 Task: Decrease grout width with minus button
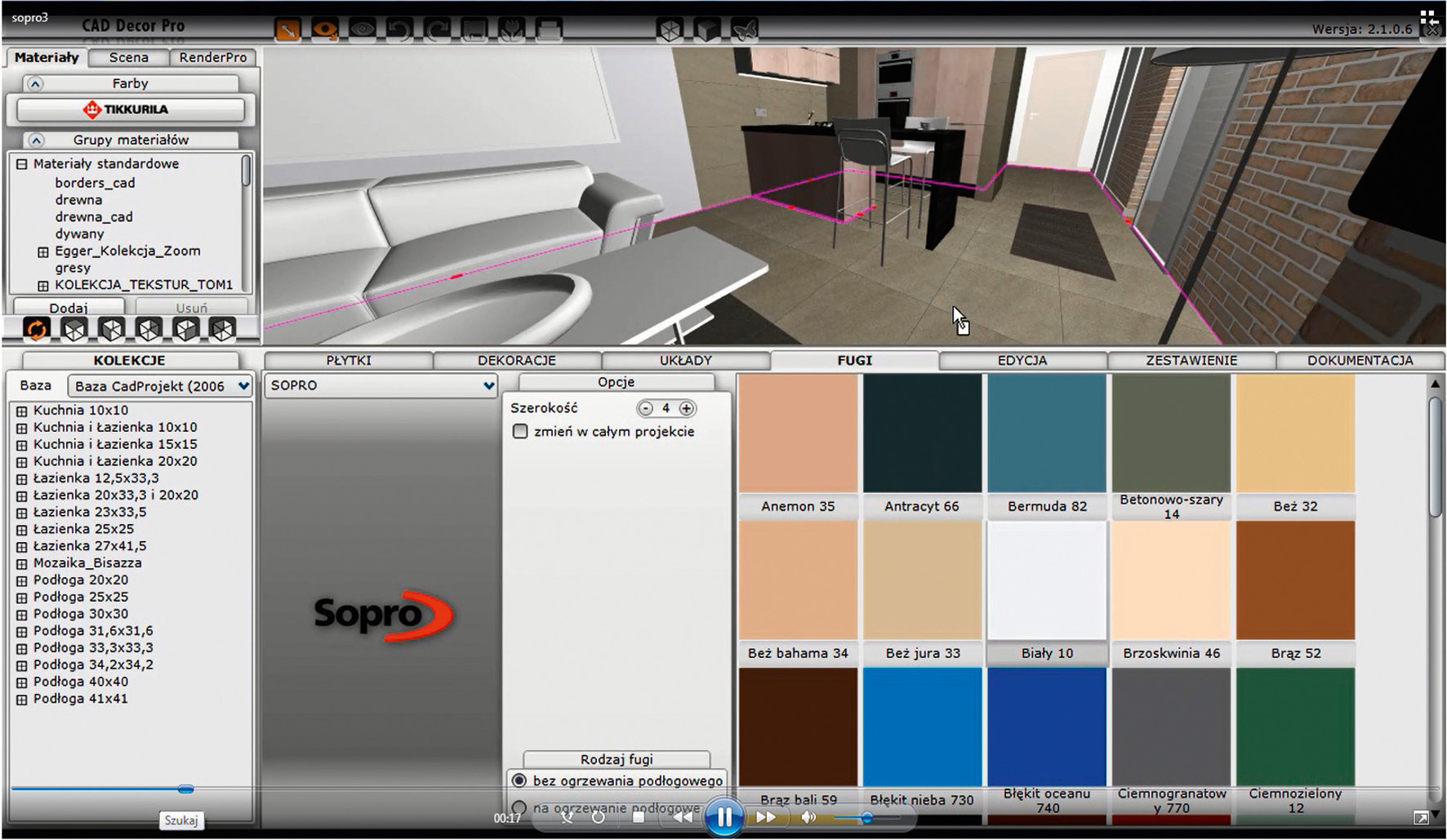[646, 408]
